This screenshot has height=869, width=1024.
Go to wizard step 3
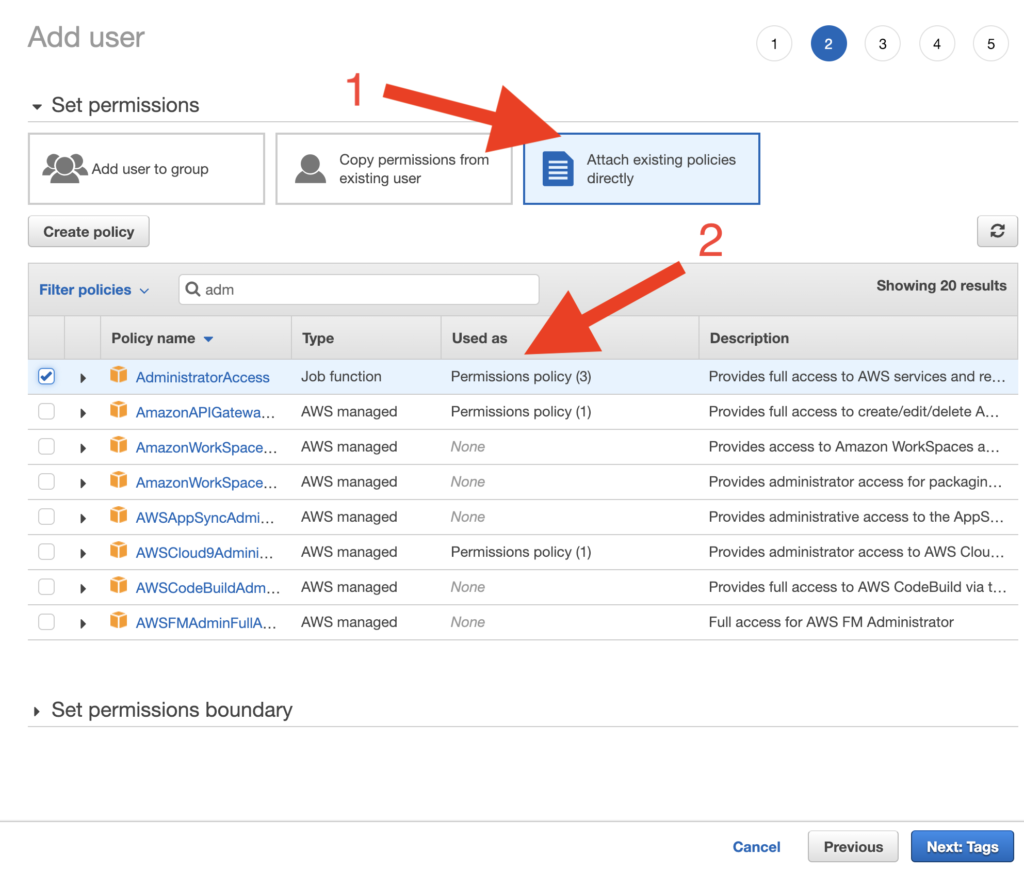(x=882, y=44)
